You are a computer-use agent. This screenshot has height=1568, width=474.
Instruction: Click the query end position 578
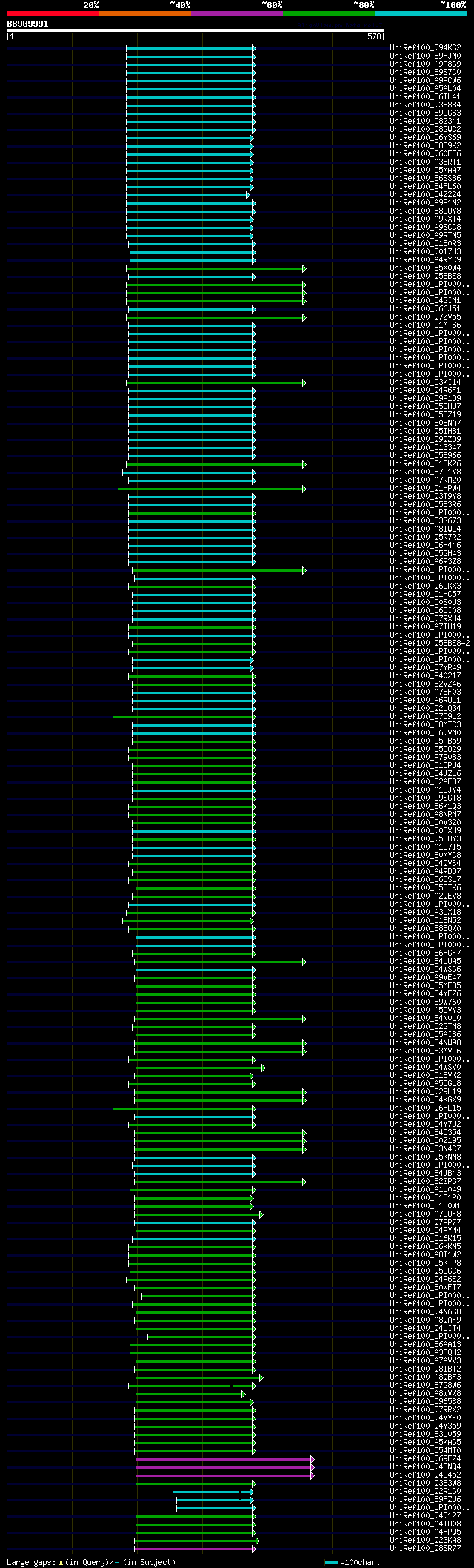click(374, 36)
